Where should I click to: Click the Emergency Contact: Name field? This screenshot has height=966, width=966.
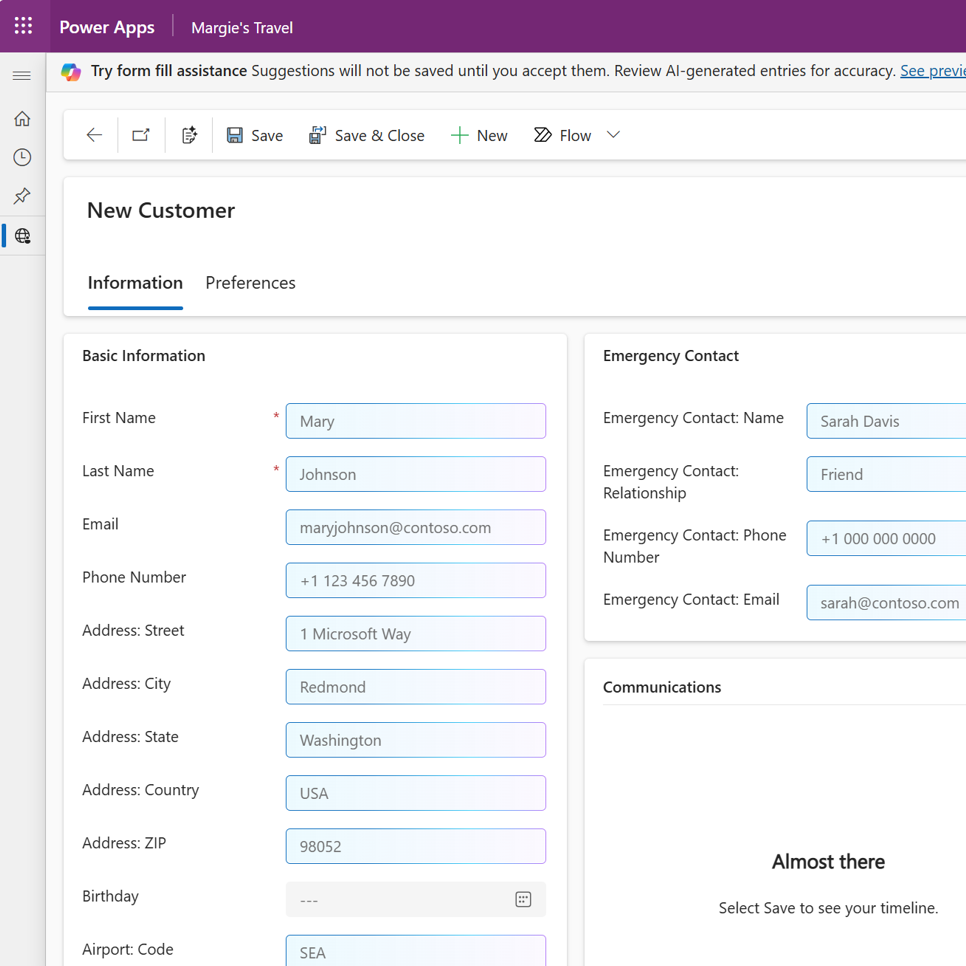point(886,421)
